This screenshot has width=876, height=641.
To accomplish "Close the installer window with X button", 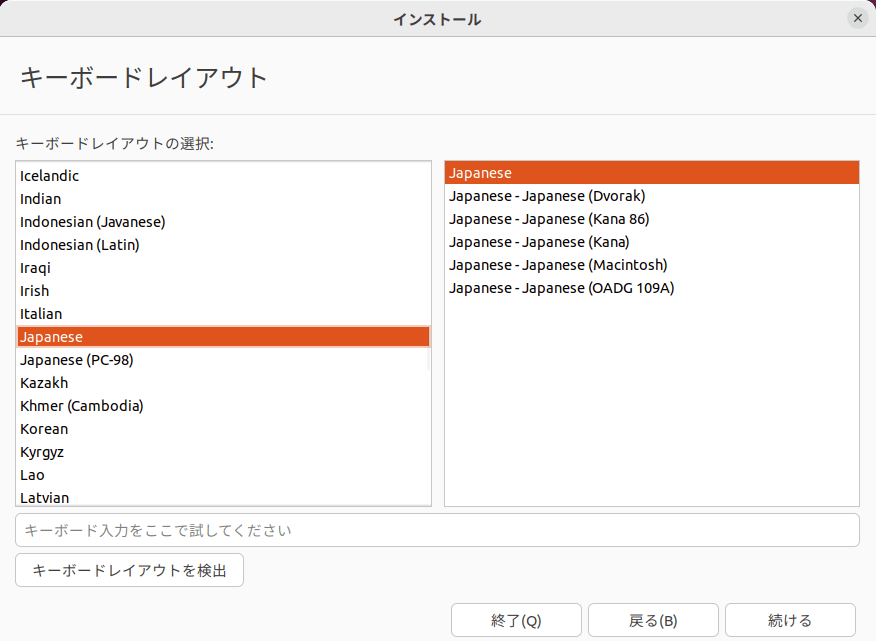I will click(858, 18).
